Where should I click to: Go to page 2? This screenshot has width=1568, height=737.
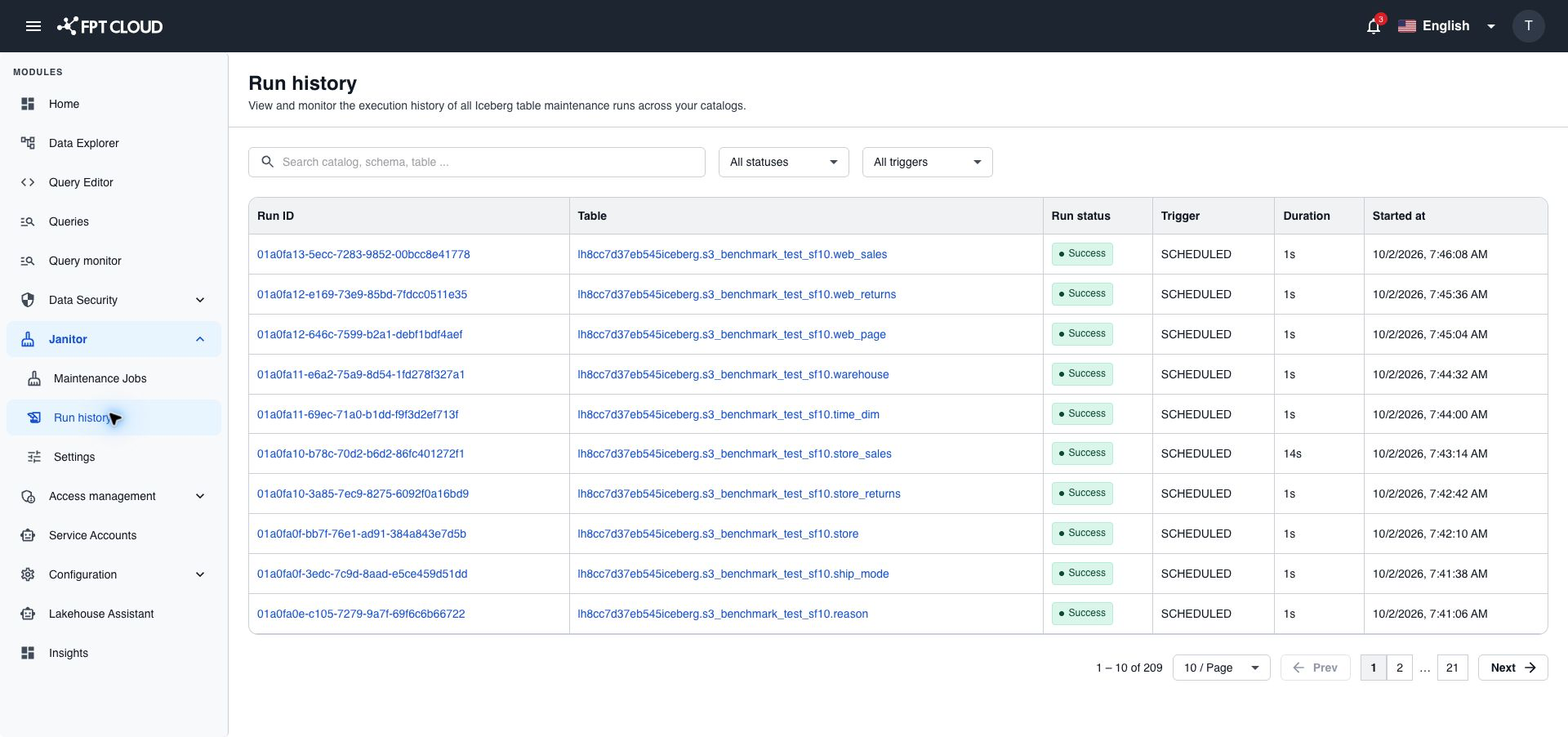[1400, 668]
